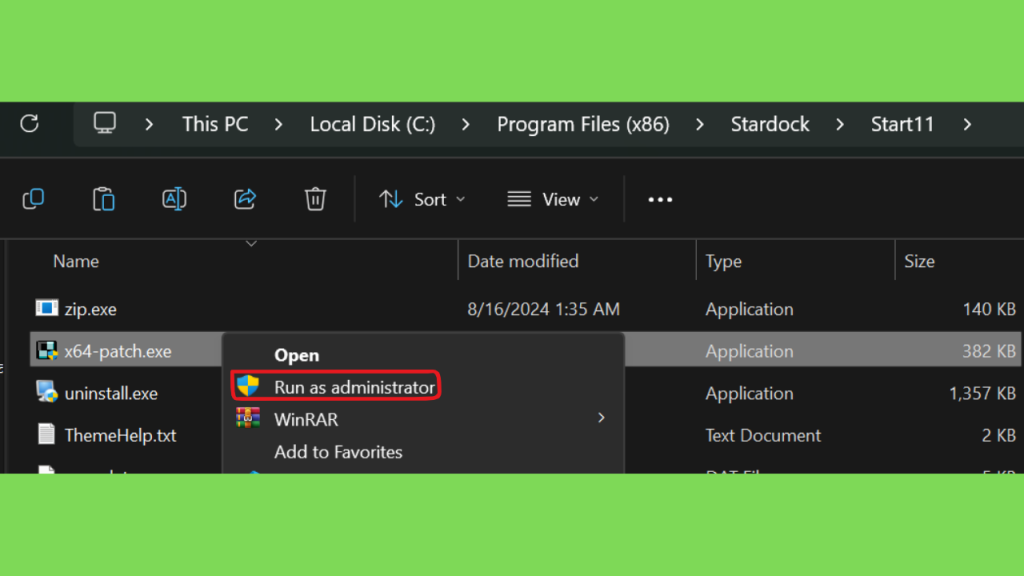Viewport: 1024px width, 576px height.
Task: Click the WinRAR books icon in context menu
Action: tap(248, 418)
